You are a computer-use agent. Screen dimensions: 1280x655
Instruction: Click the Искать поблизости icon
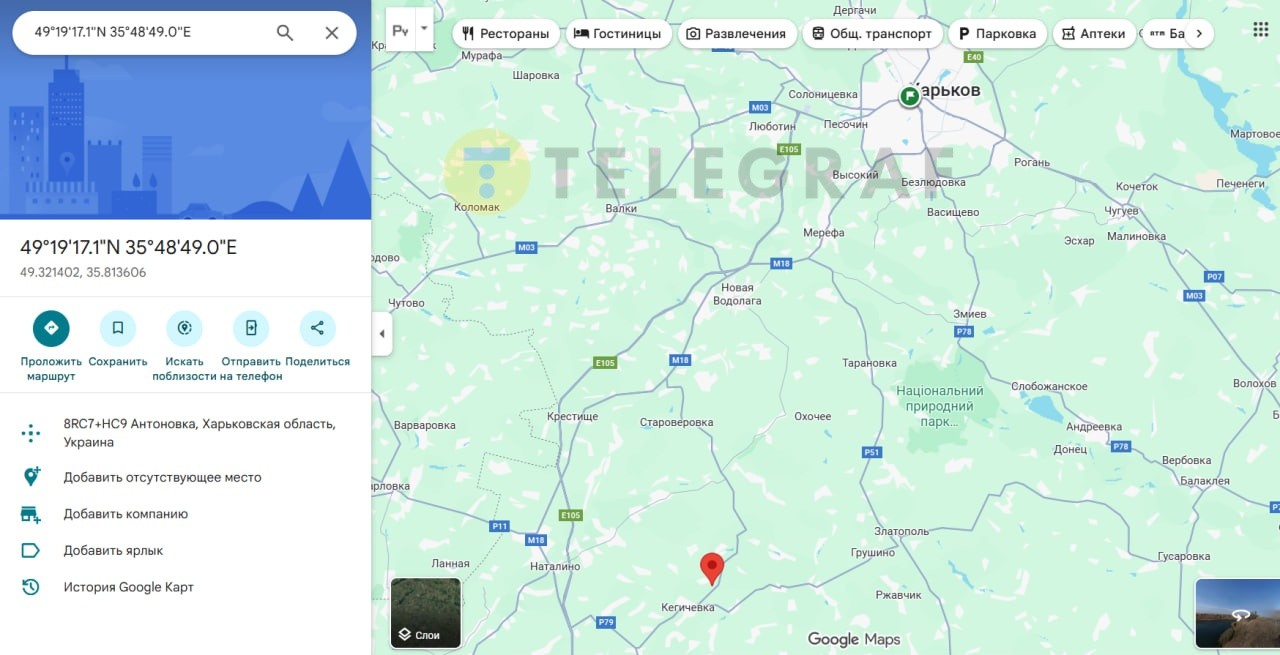[x=184, y=328]
